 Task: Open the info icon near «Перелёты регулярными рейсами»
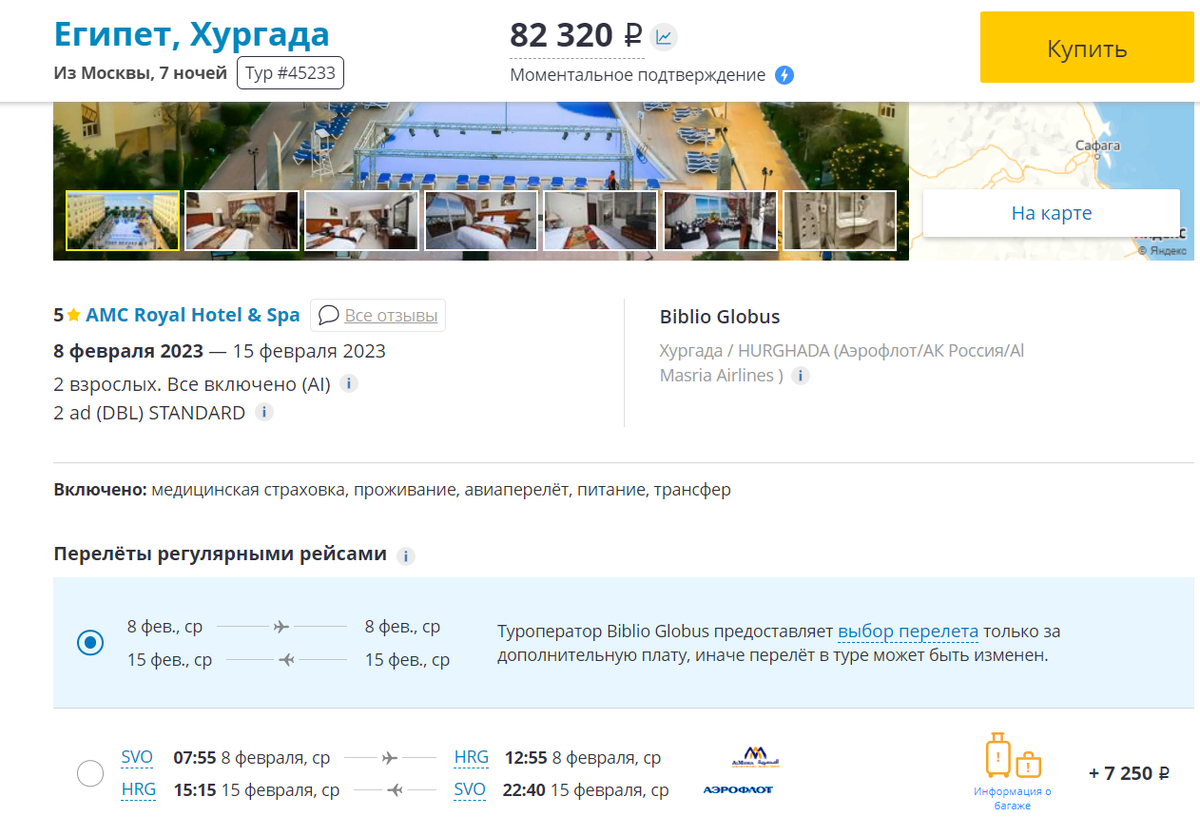406,556
